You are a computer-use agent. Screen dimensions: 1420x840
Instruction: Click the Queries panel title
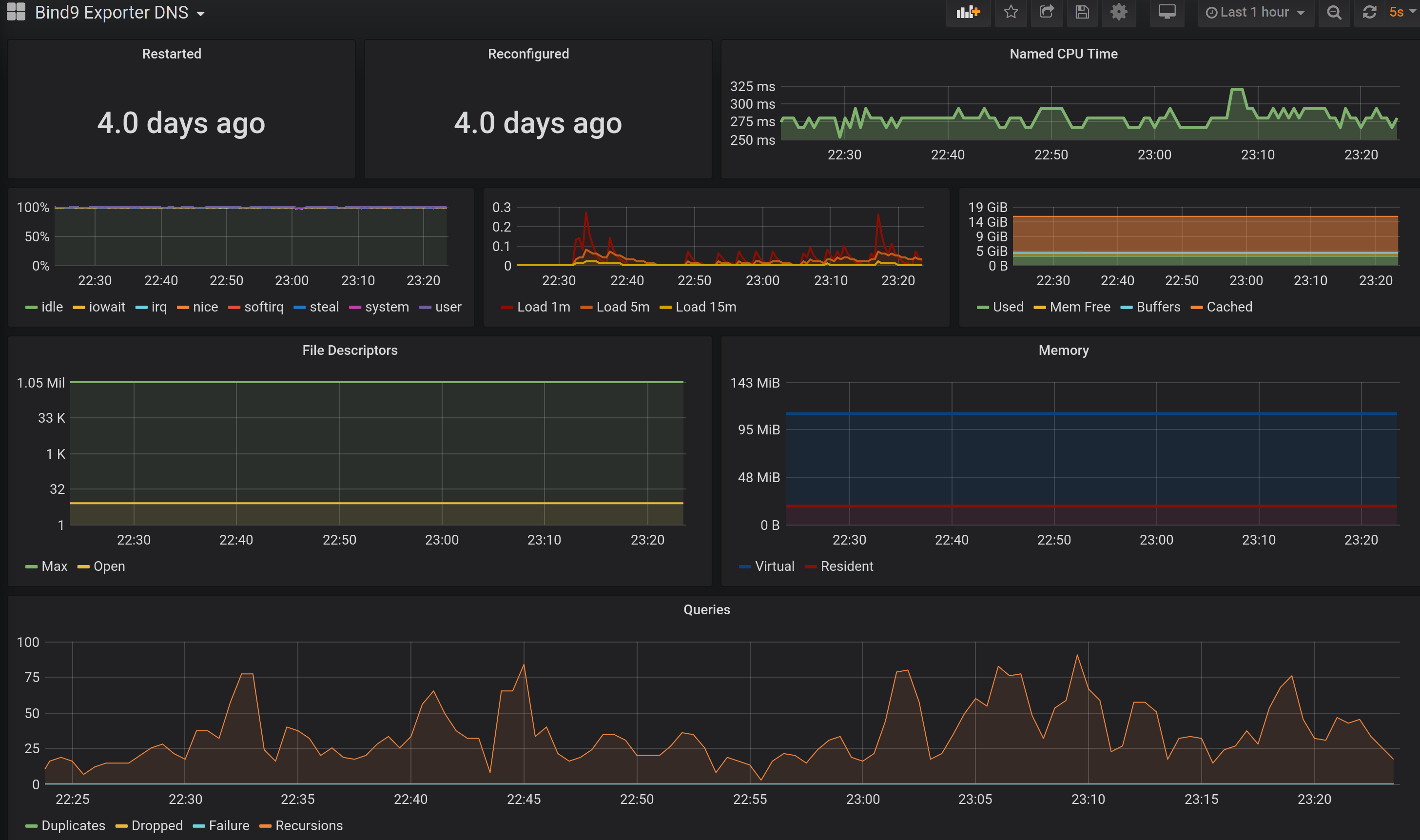pyautogui.click(x=706, y=609)
